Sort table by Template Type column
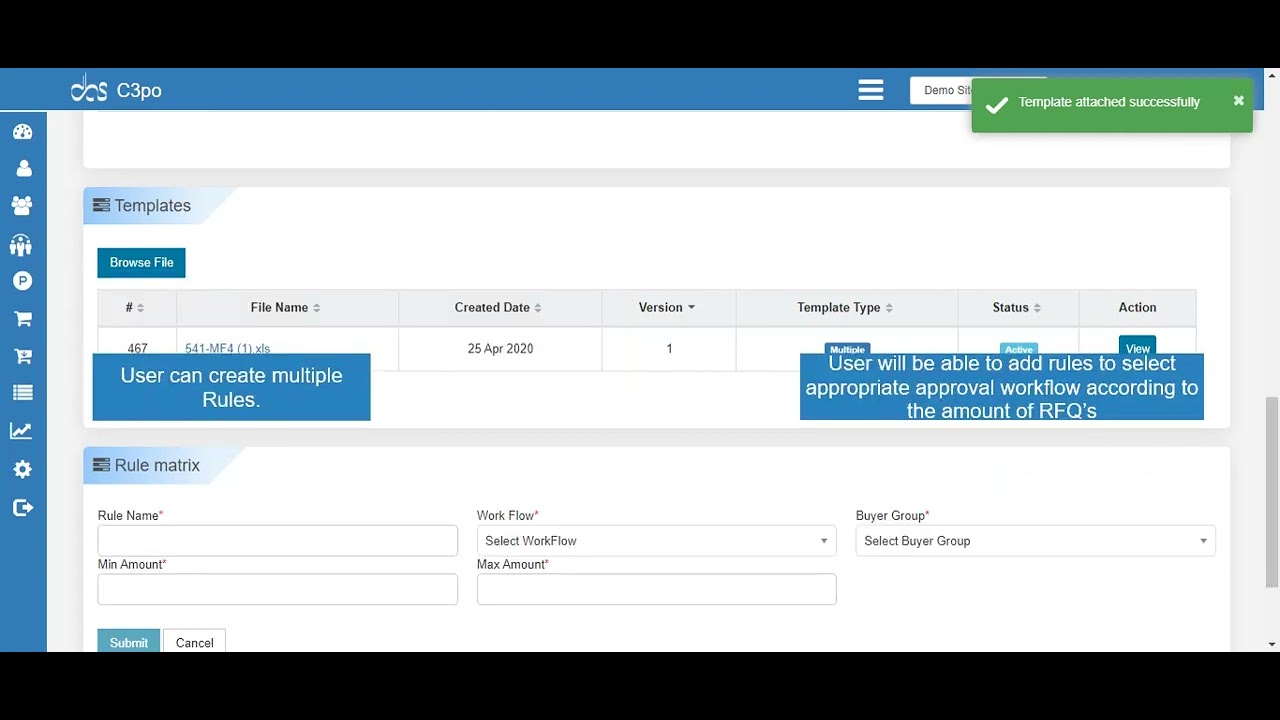 846,308
